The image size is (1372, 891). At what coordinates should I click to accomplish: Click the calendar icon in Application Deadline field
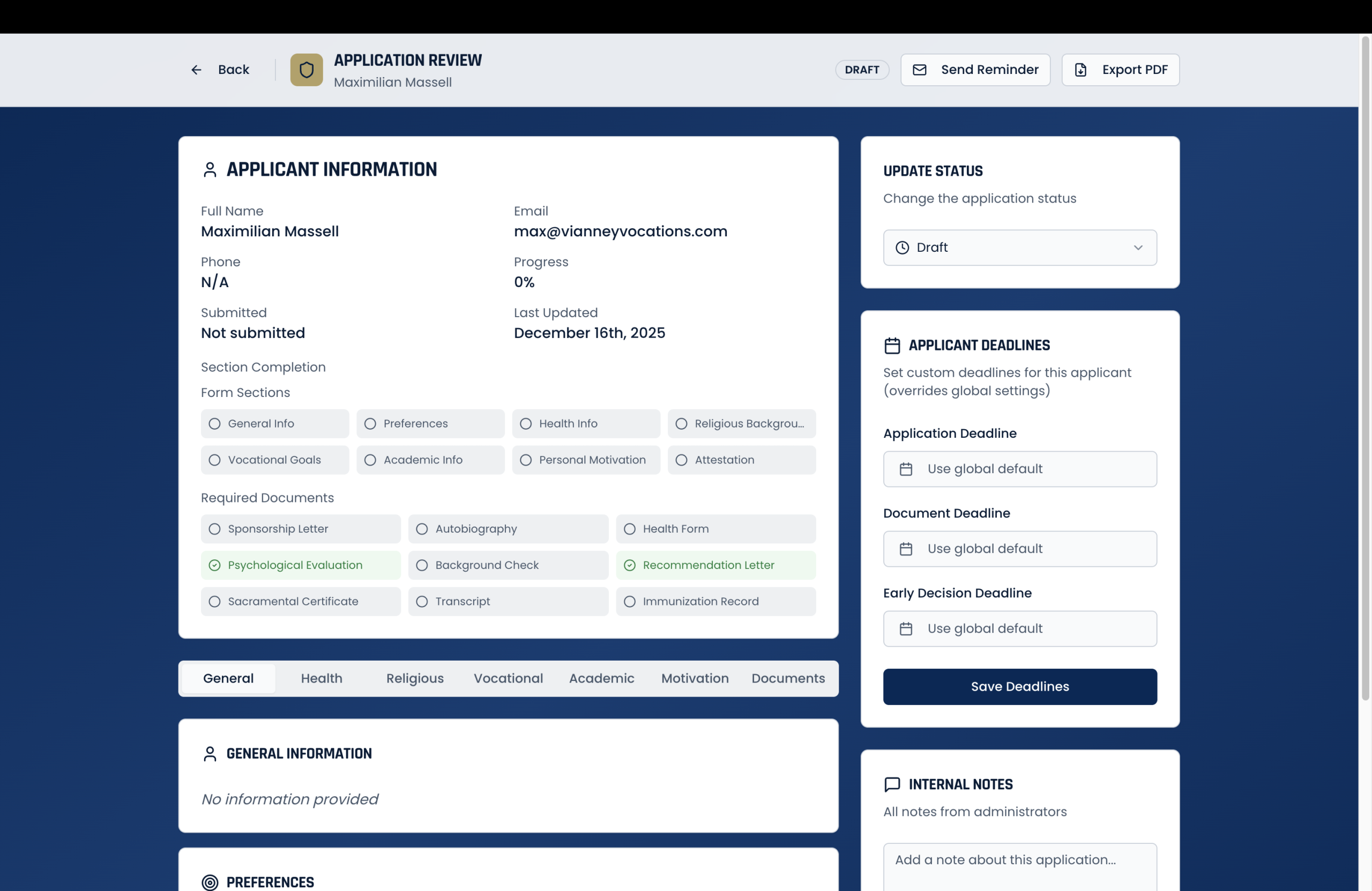(x=906, y=469)
